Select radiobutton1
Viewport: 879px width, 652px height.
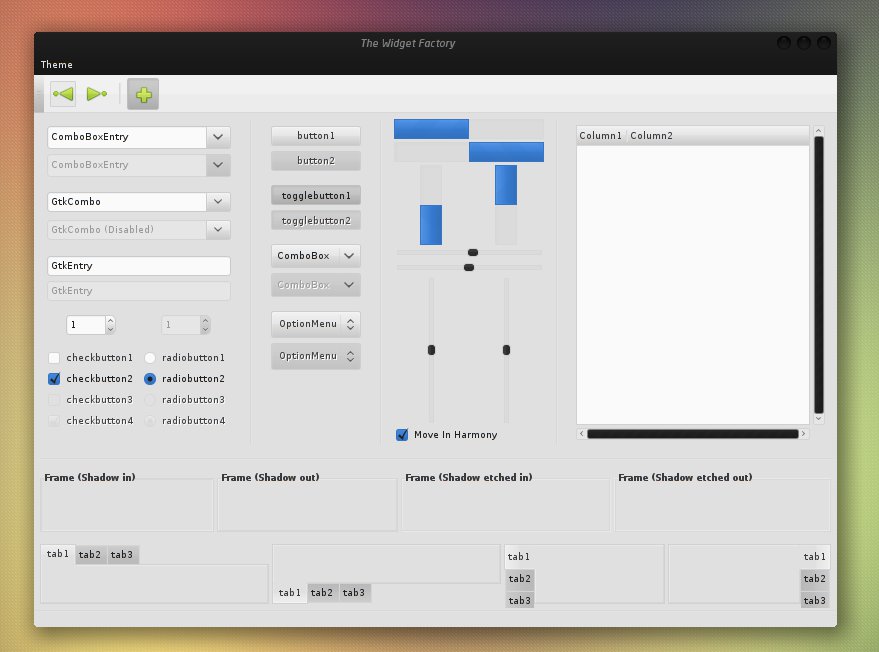[x=150, y=358]
